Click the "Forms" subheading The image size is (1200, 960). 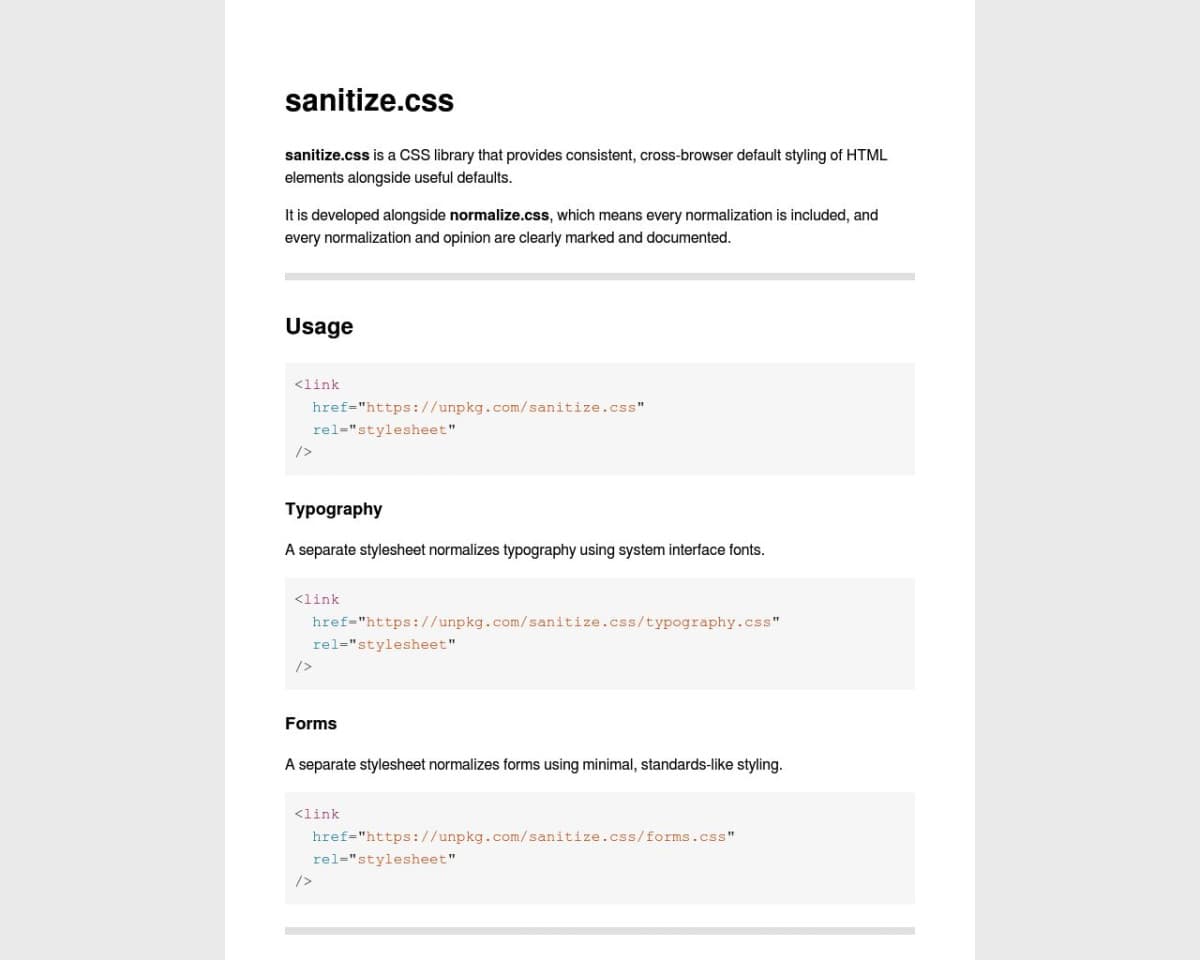click(311, 723)
